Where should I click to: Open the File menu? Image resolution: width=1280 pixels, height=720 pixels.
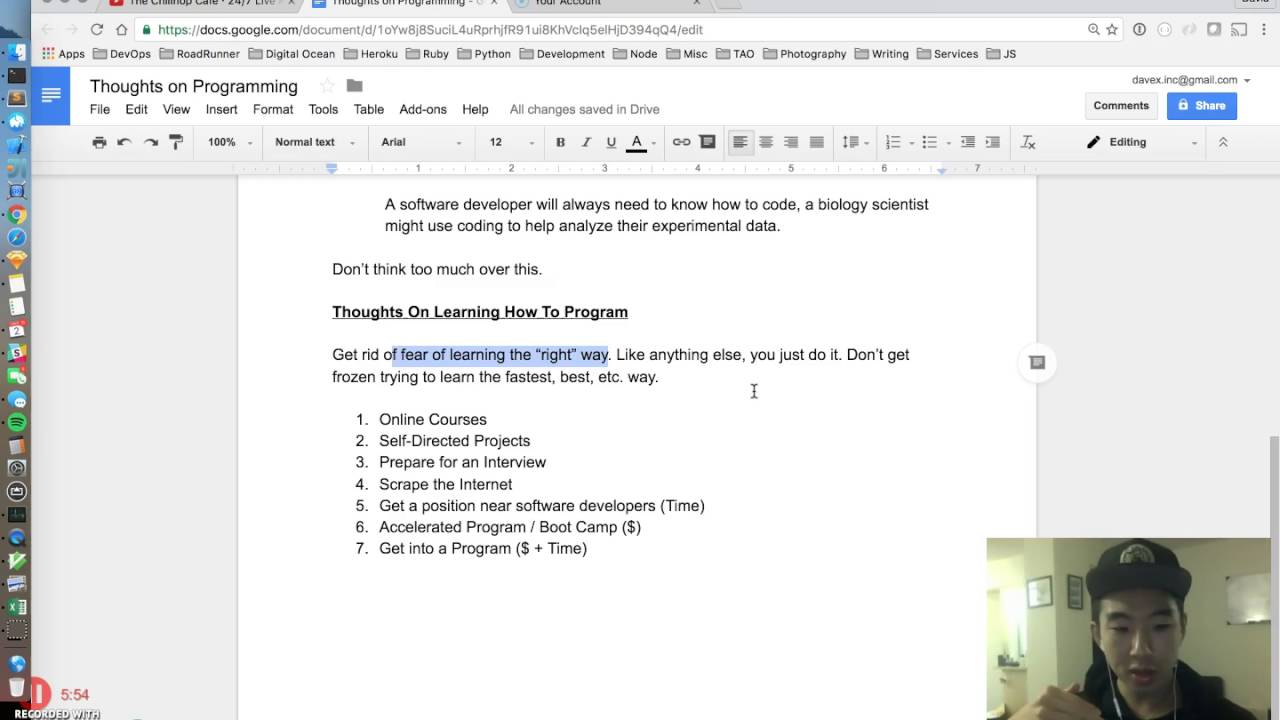100,109
